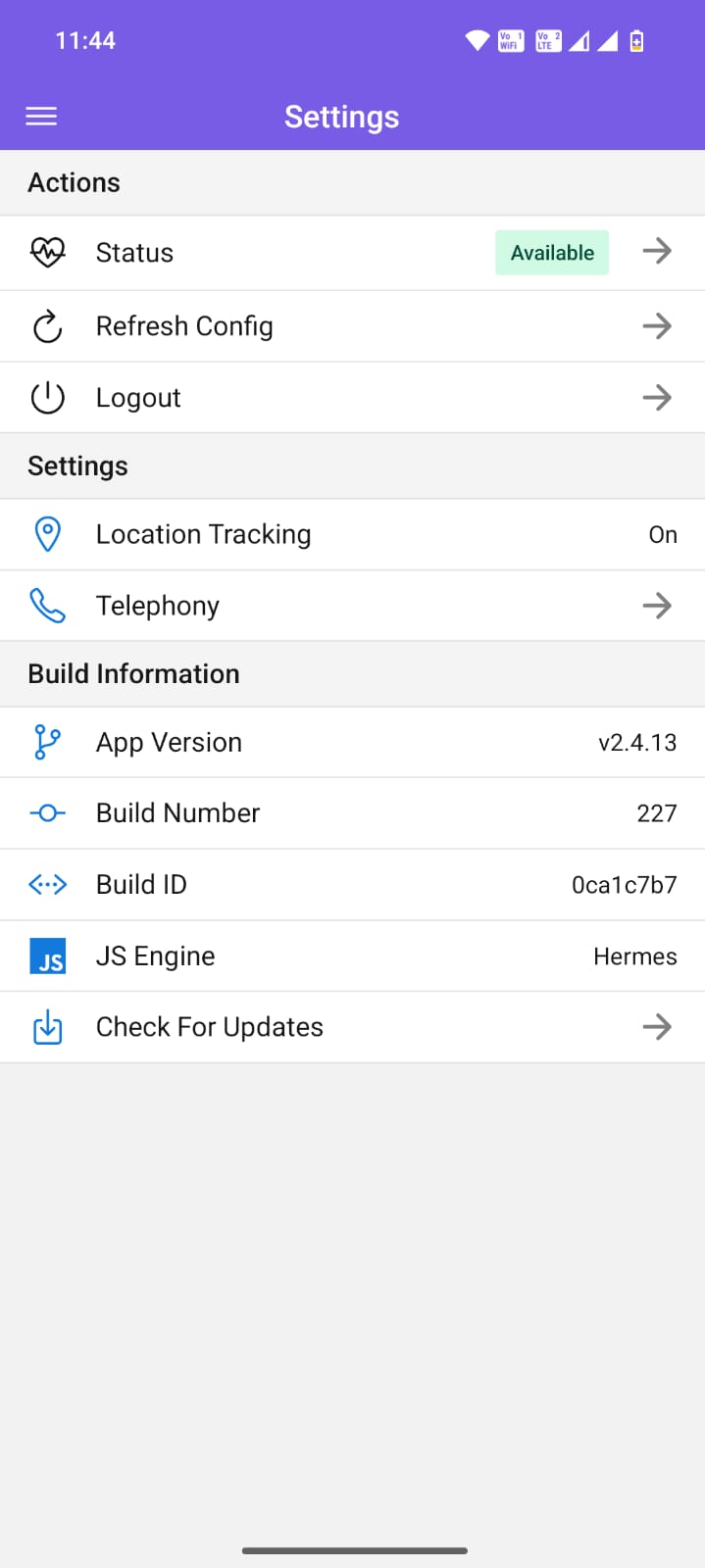Click the Logout power icon
705x1568 pixels.
pos(47,397)
